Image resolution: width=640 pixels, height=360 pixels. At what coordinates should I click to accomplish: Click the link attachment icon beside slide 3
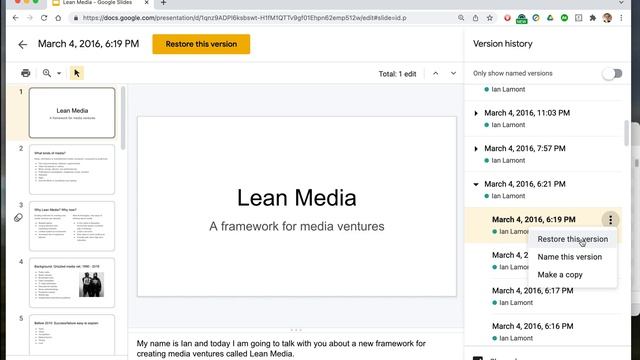(18, 218)
